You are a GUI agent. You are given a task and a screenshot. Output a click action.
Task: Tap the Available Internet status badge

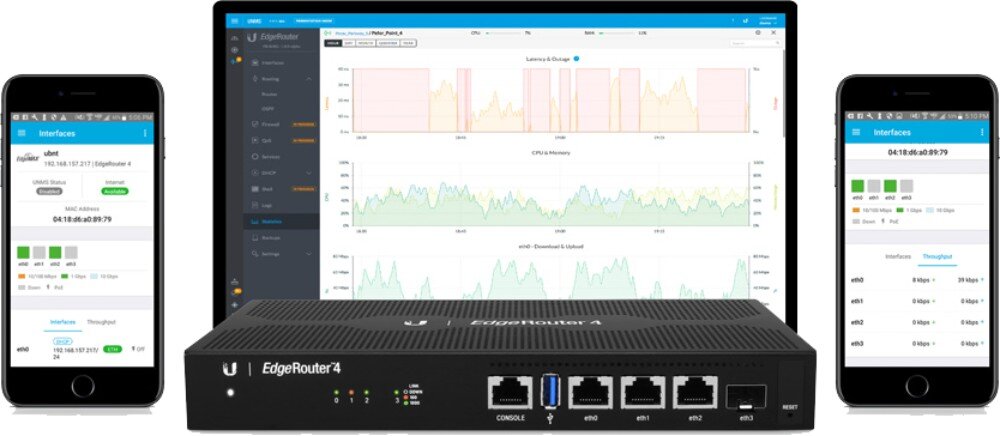[x=115, y=191]
